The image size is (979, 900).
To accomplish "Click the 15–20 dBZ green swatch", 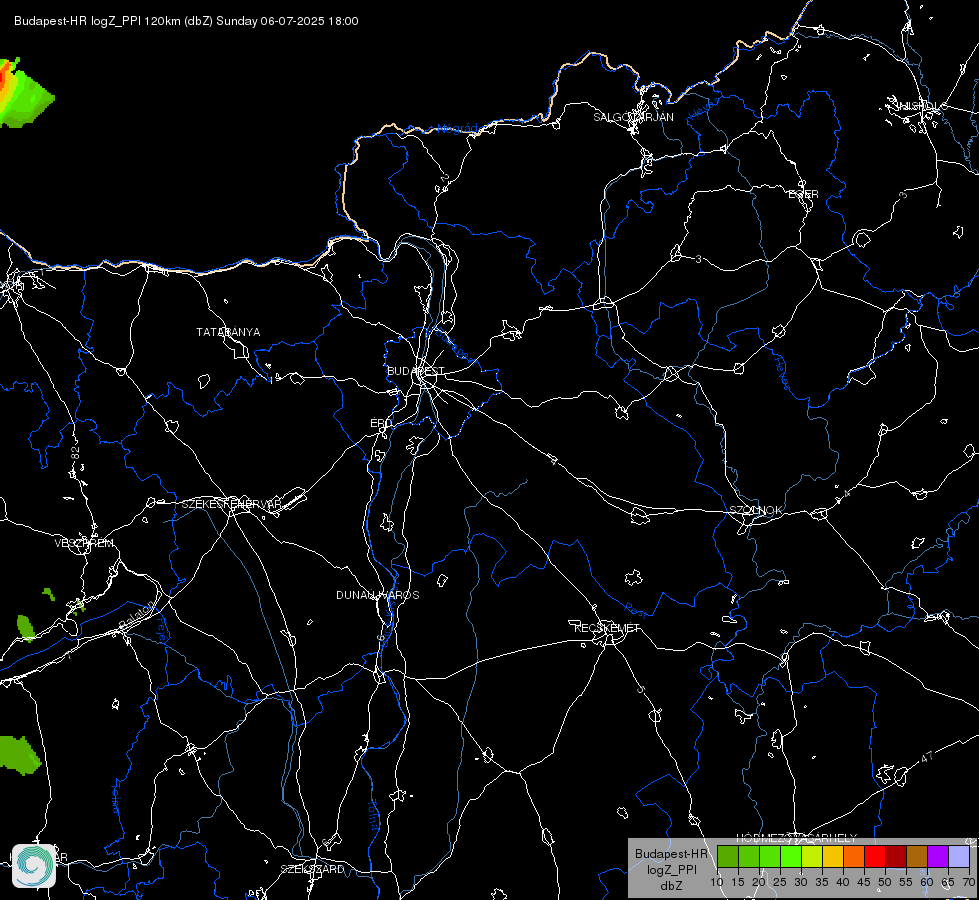I will tap(749, 856).
